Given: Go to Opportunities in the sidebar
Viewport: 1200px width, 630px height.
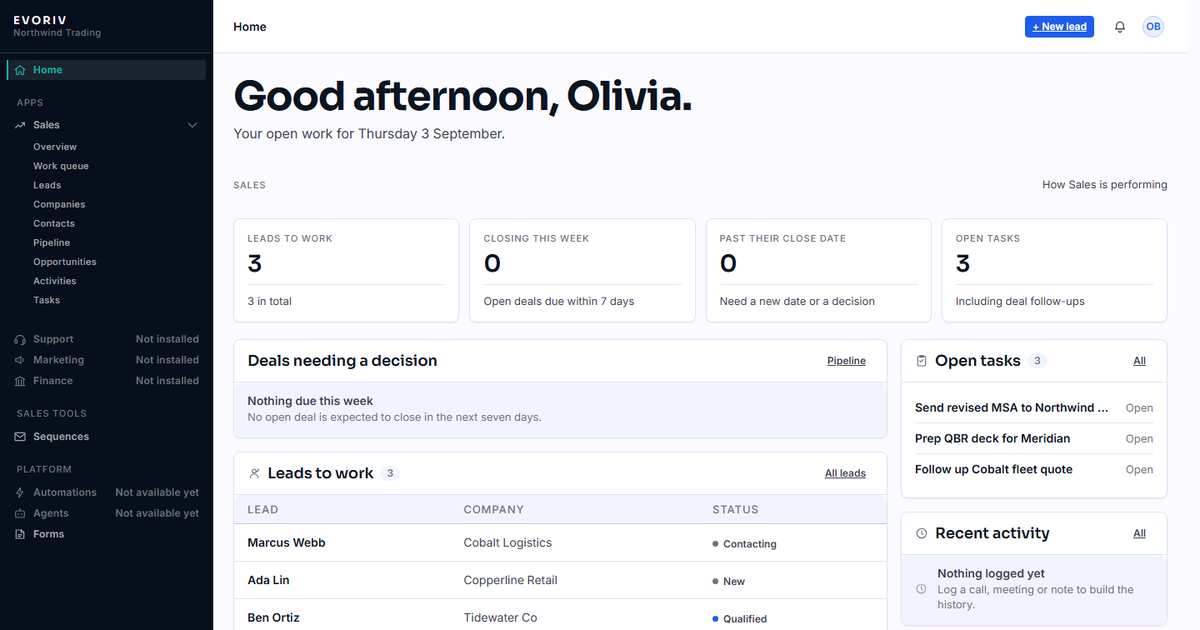Looking at the screenshot, I should pyautogui.click(x=65, y=262).
